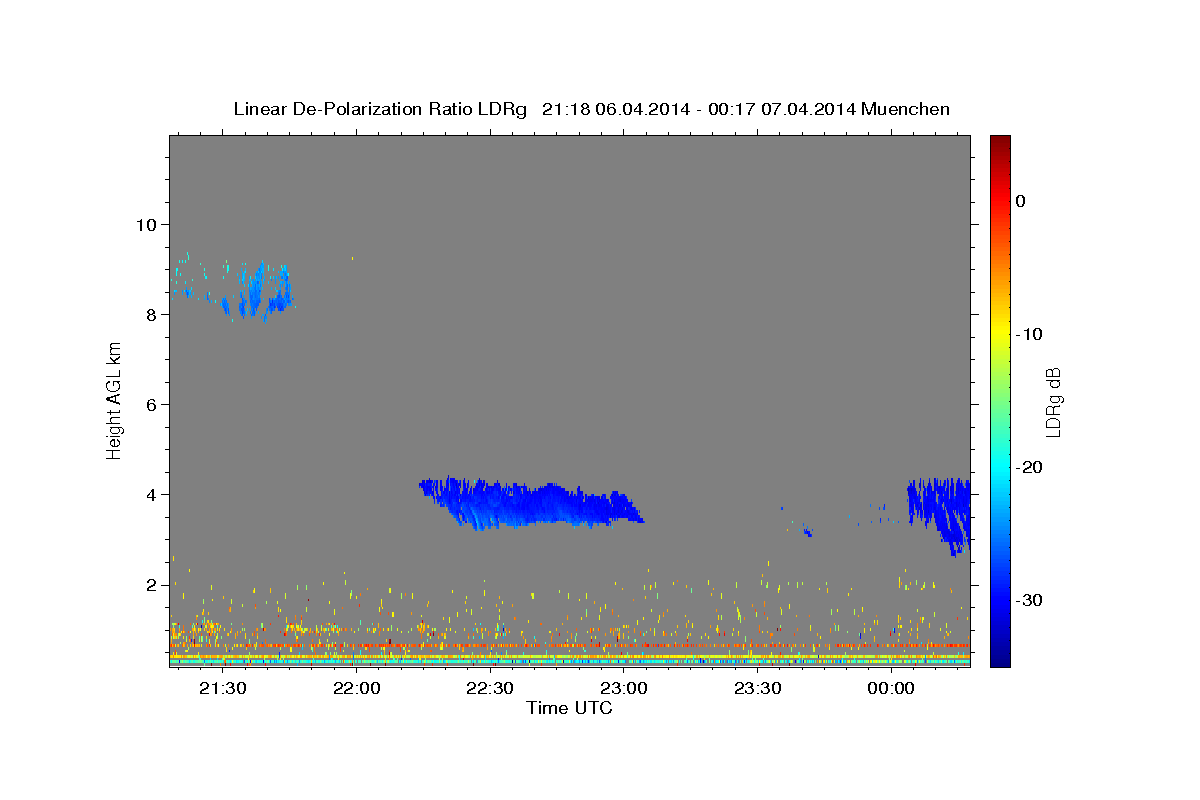Click the 'Time UTC' axis label

569,708
